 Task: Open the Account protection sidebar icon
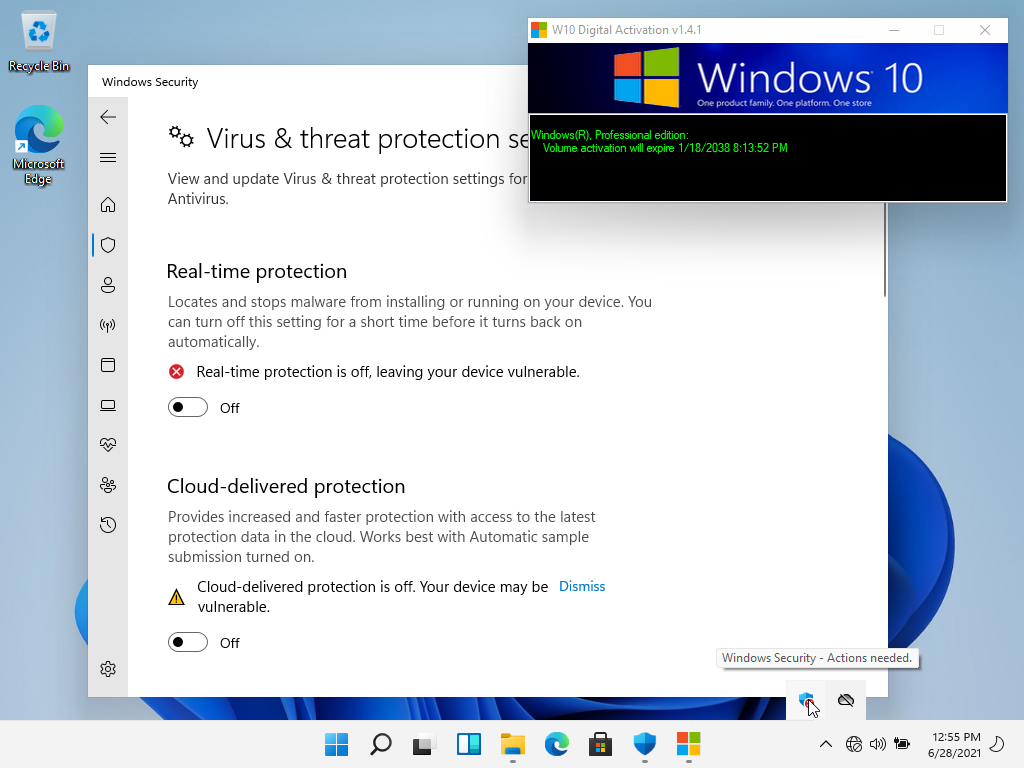pos(108,285)
